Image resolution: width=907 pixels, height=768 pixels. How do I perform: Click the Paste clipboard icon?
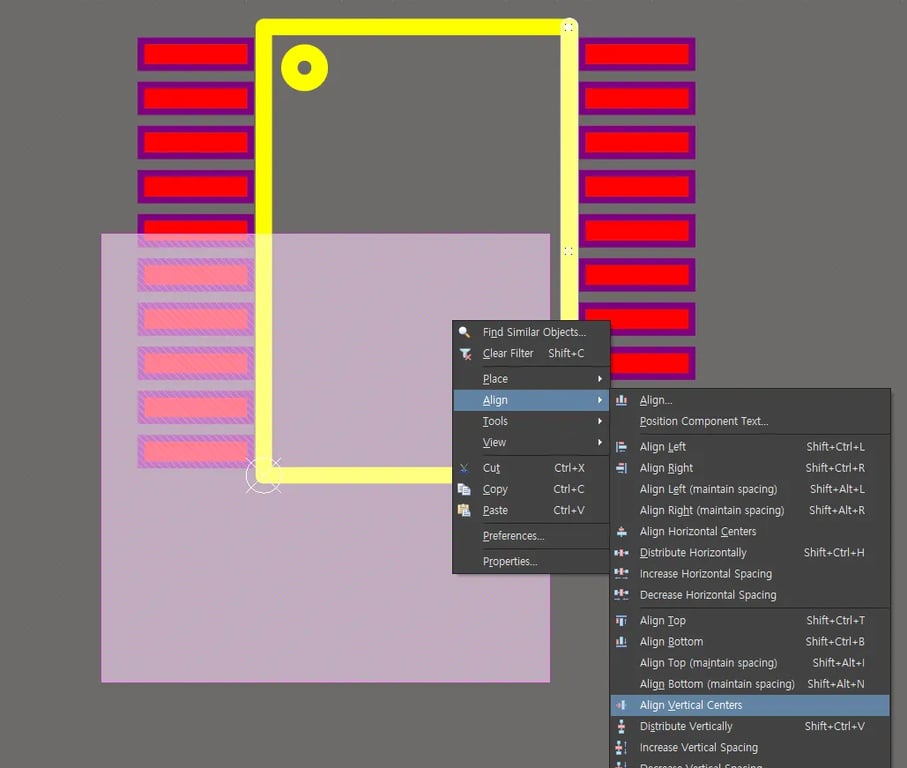click(464, 510)
